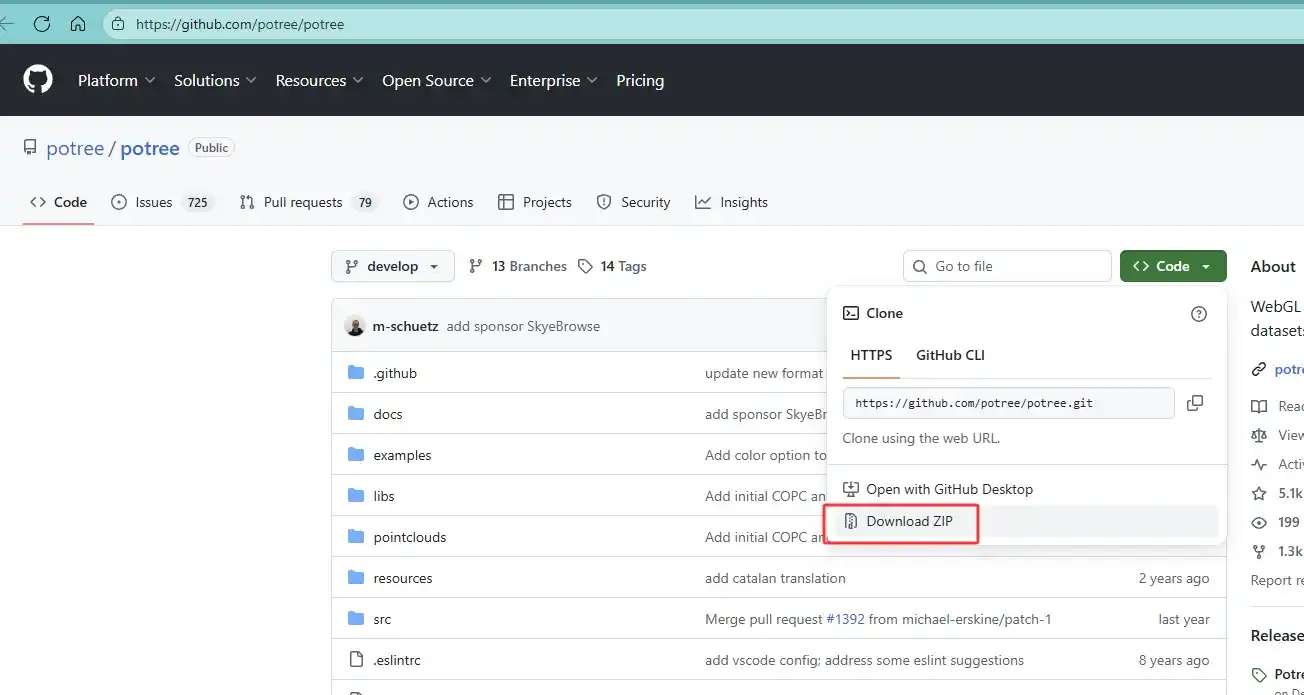Open the Open Source menu
Screen dimensions: 1304x695
pos(436,80)
